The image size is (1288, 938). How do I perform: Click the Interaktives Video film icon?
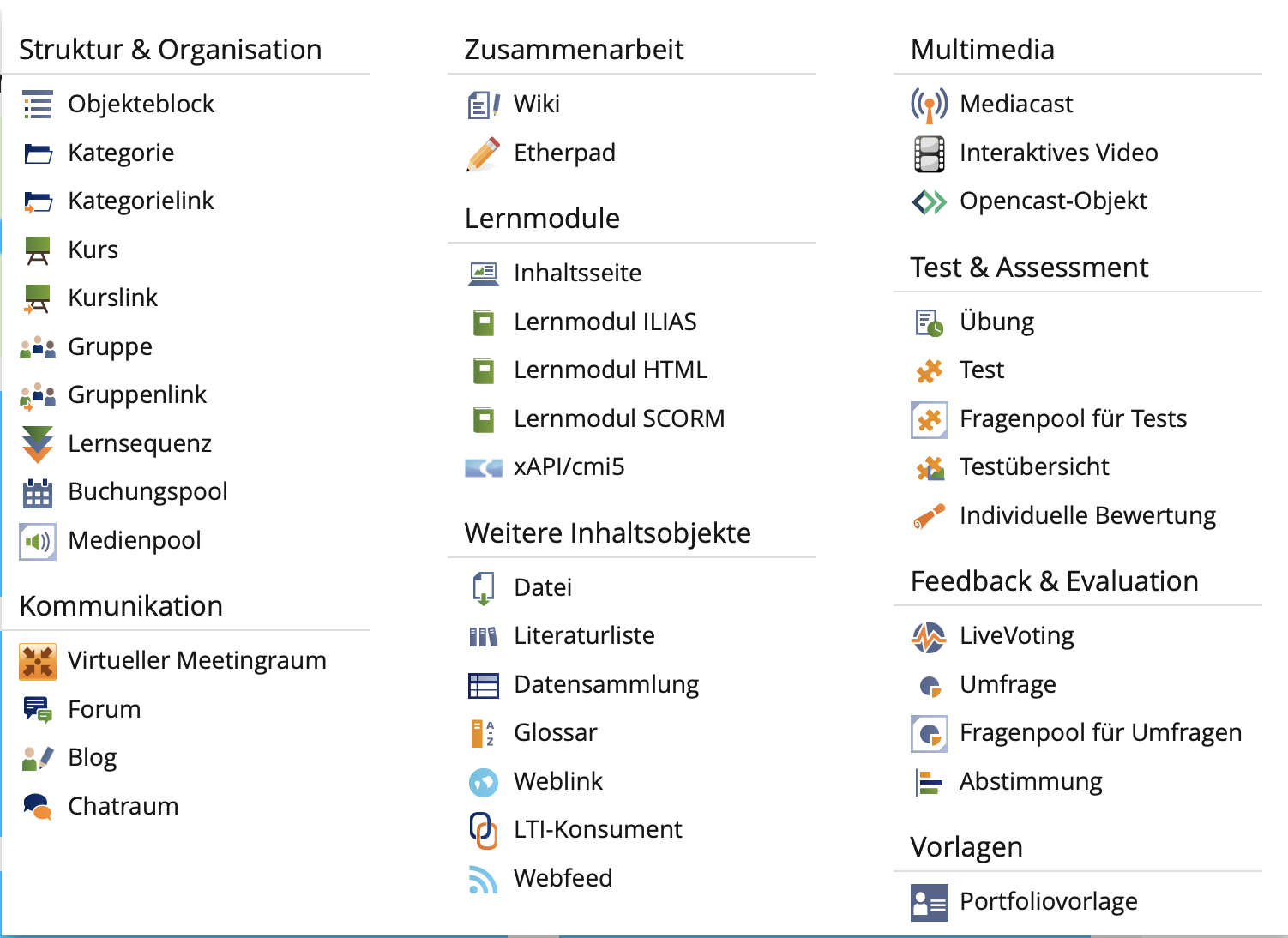click(x=930, y=153)
